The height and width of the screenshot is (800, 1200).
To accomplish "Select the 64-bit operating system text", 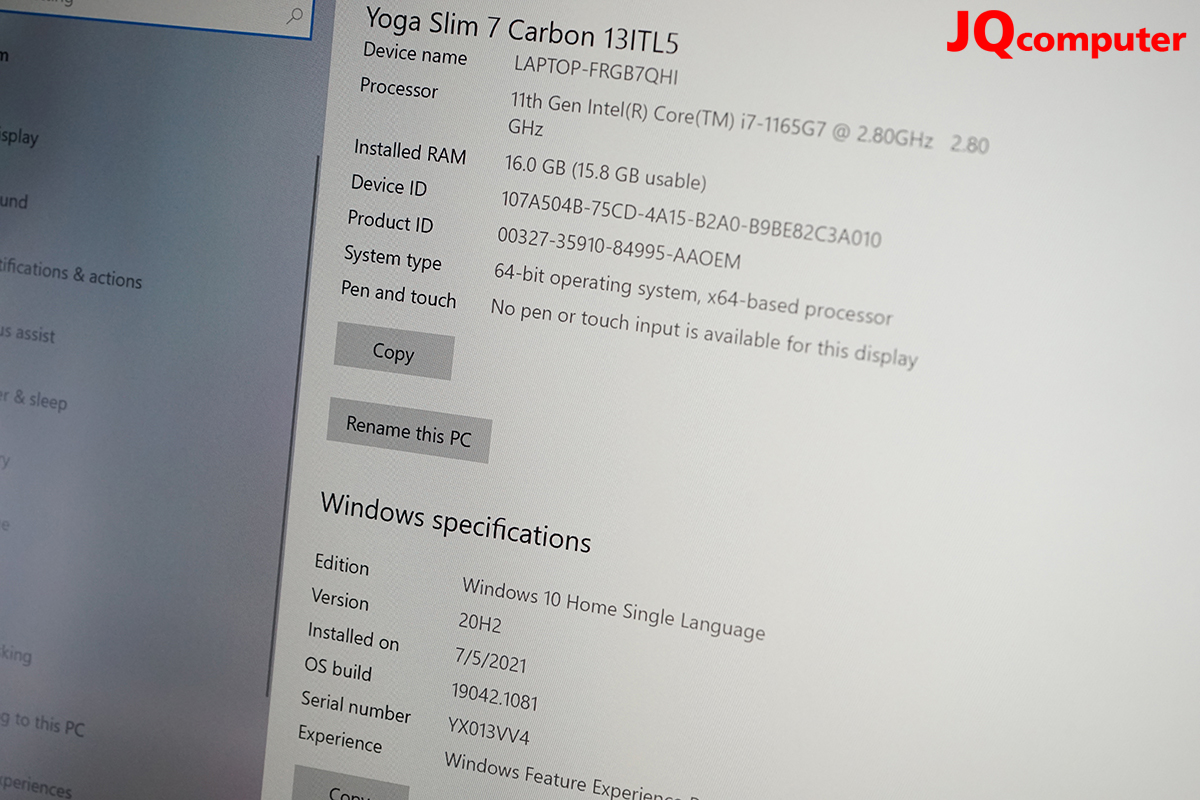I will point(692,295).
